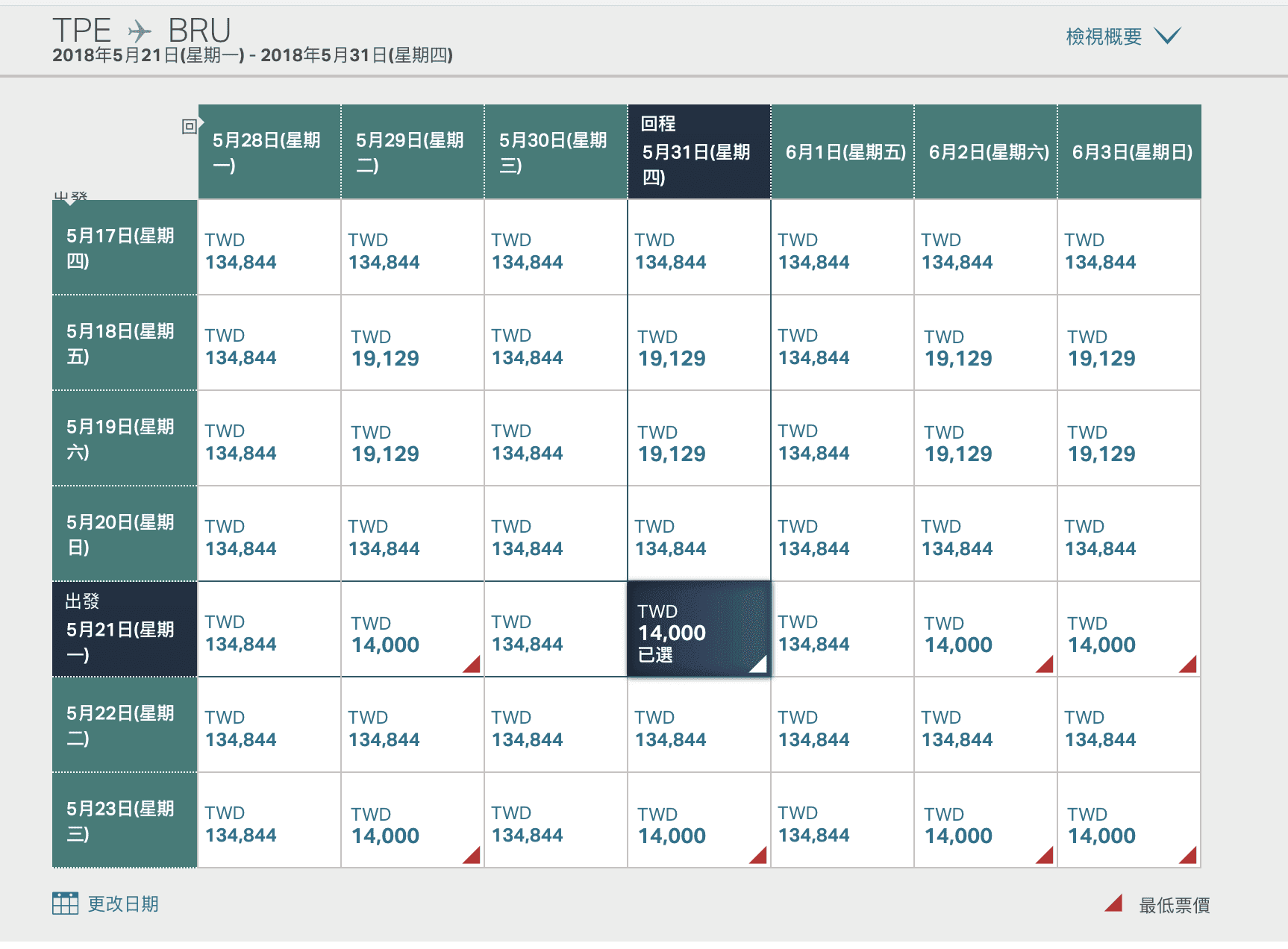Pick 134,844 fare for 5月21日 departure, 6月1日 return

842,630
